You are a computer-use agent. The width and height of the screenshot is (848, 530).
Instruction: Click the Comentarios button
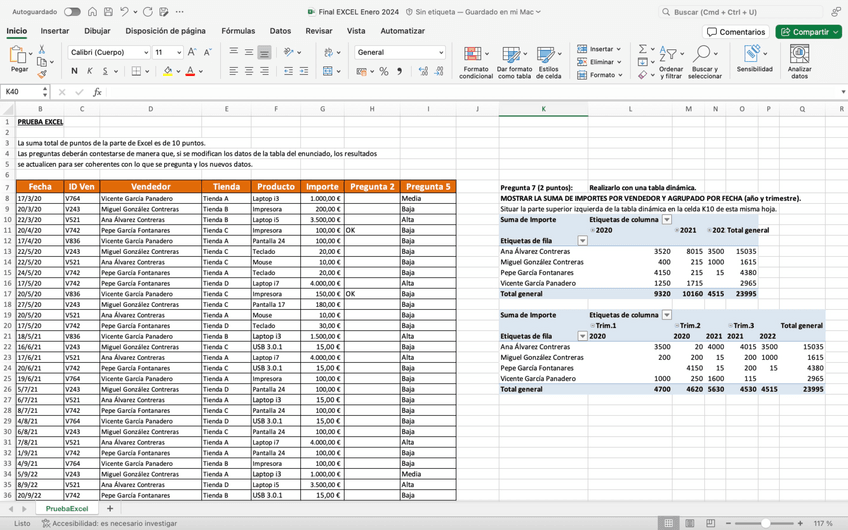coord(736,32)
